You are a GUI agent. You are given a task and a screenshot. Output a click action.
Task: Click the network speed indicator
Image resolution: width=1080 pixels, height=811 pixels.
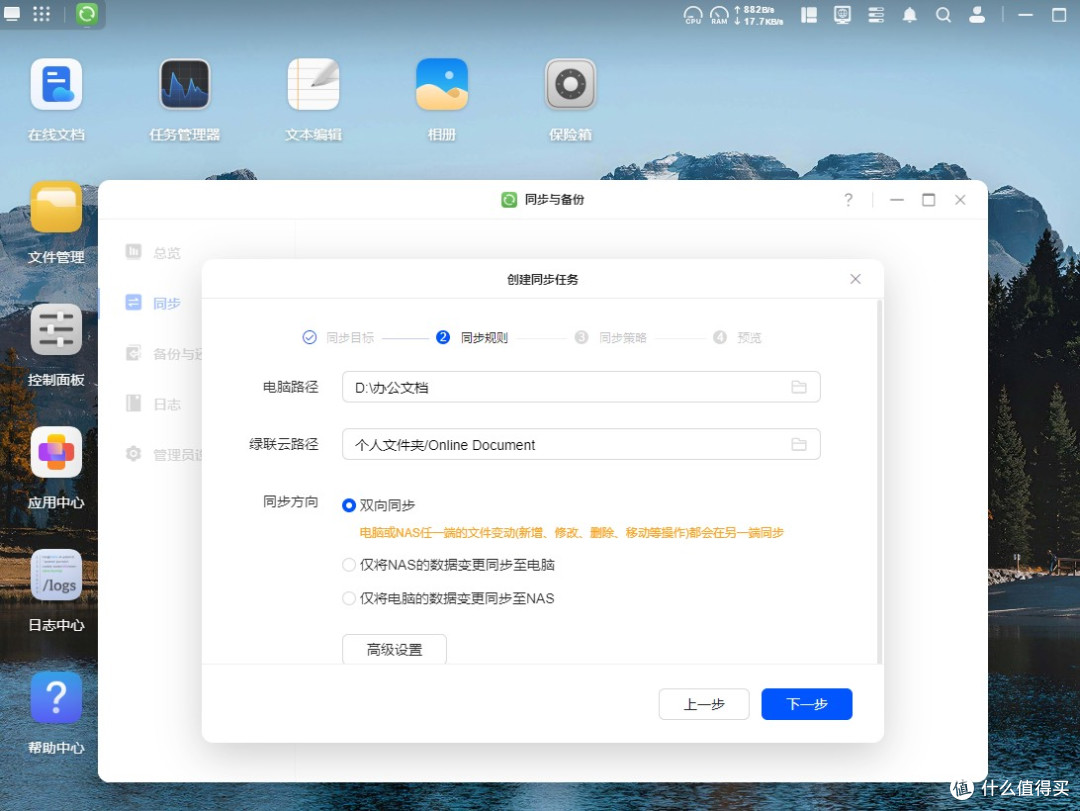758,15
